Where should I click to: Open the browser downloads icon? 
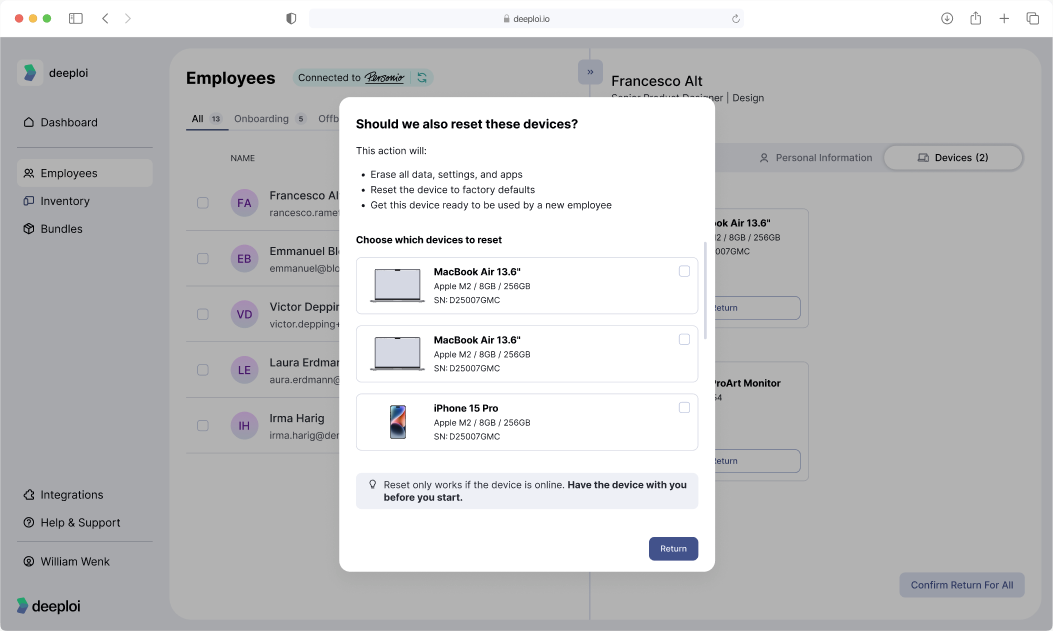point(947,18)
